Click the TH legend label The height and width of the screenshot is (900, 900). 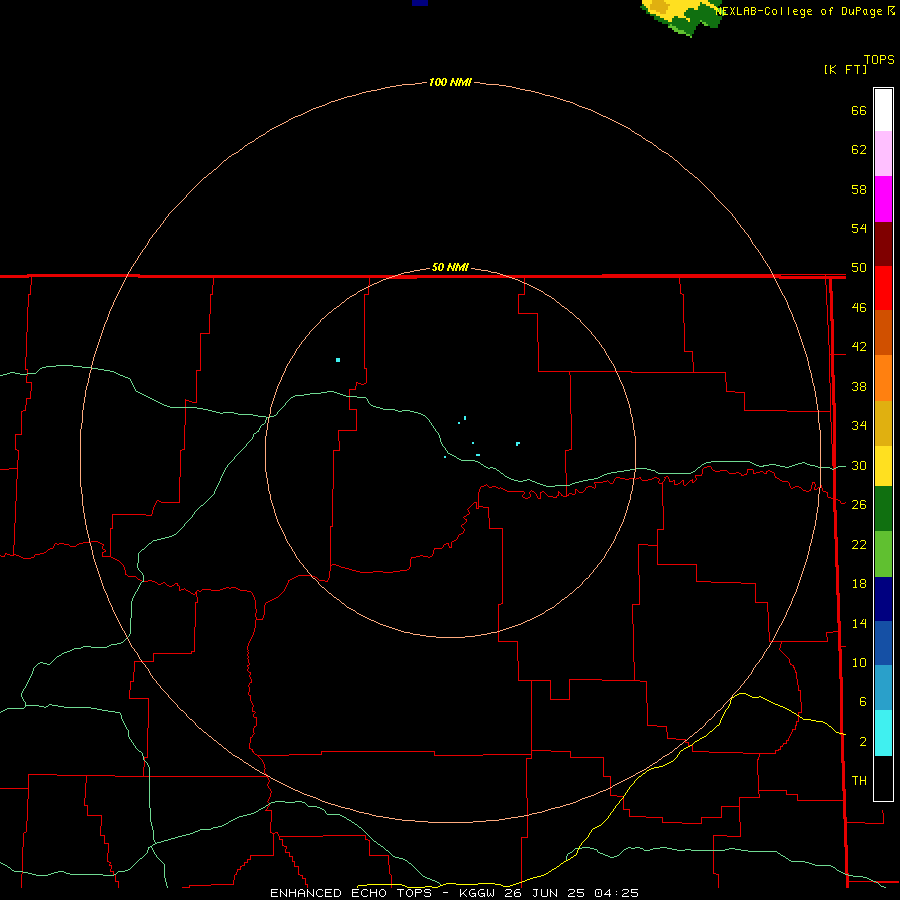tap(859, 781)
